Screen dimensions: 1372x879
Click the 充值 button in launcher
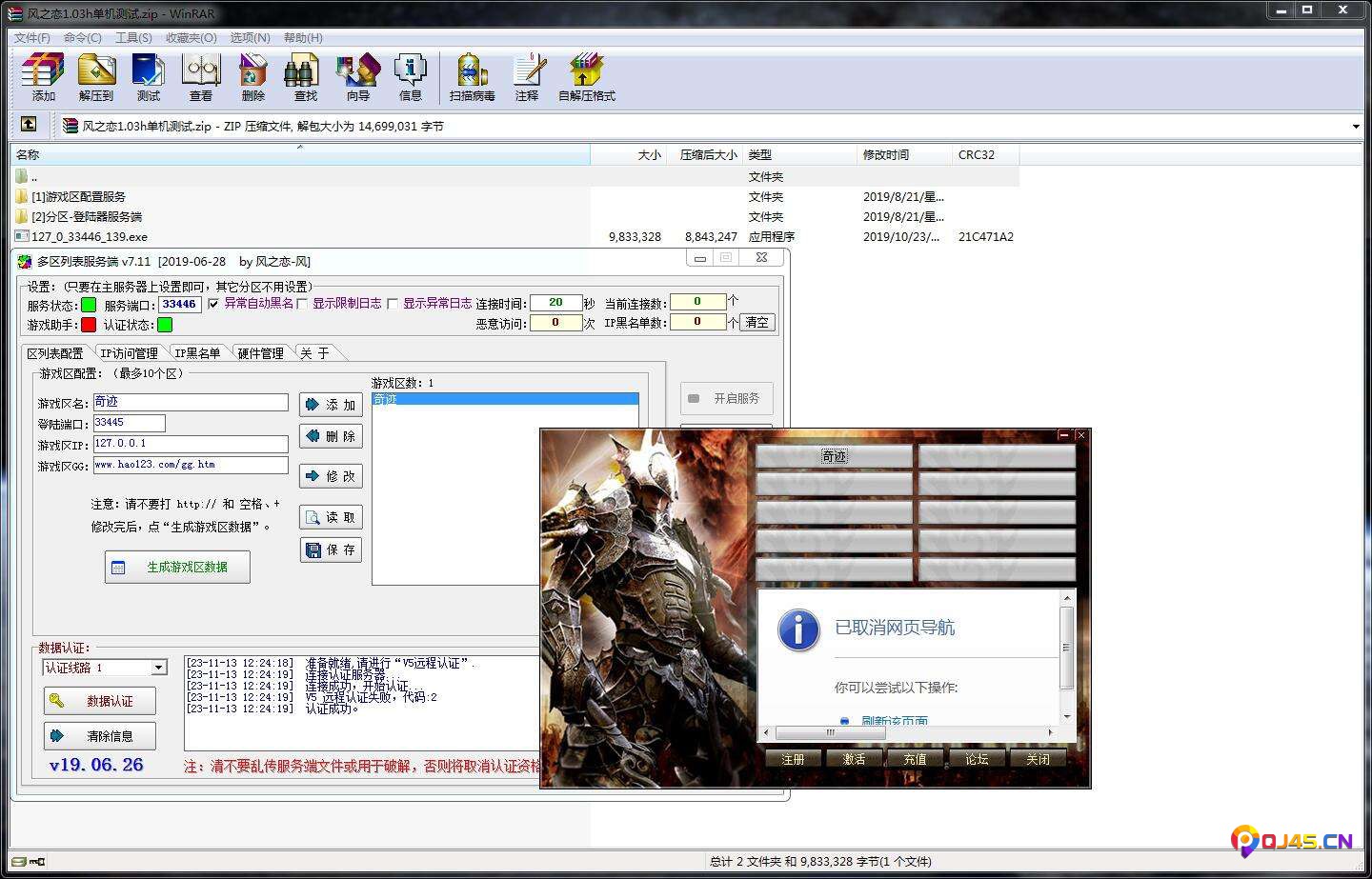[x=916, y=759]
